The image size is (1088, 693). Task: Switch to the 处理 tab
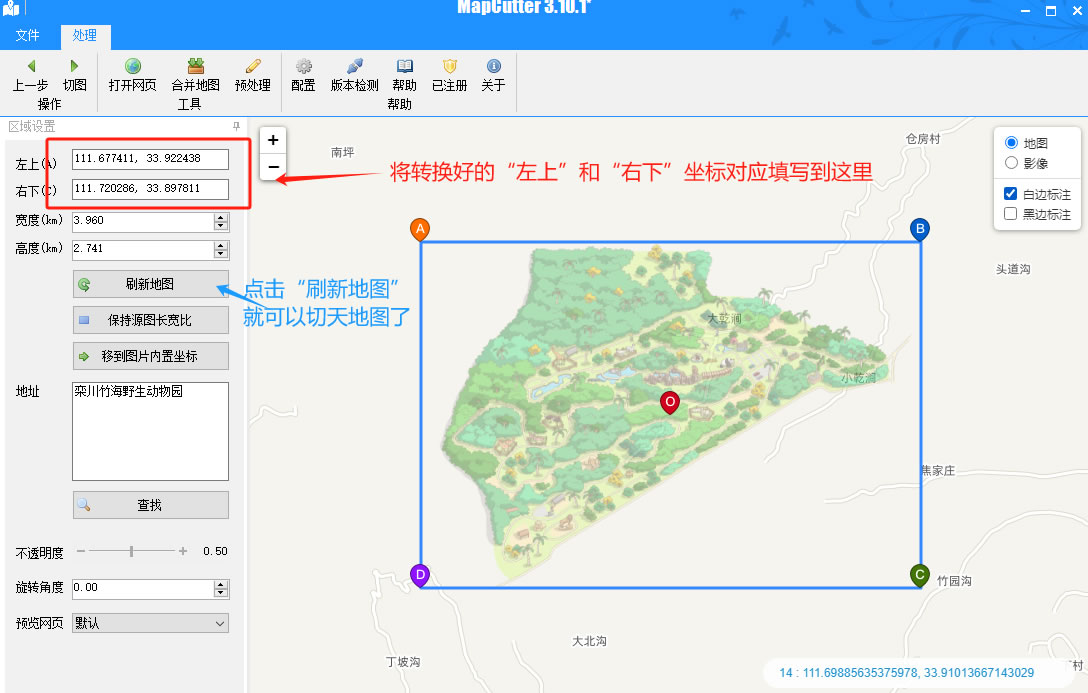[85, 35]
